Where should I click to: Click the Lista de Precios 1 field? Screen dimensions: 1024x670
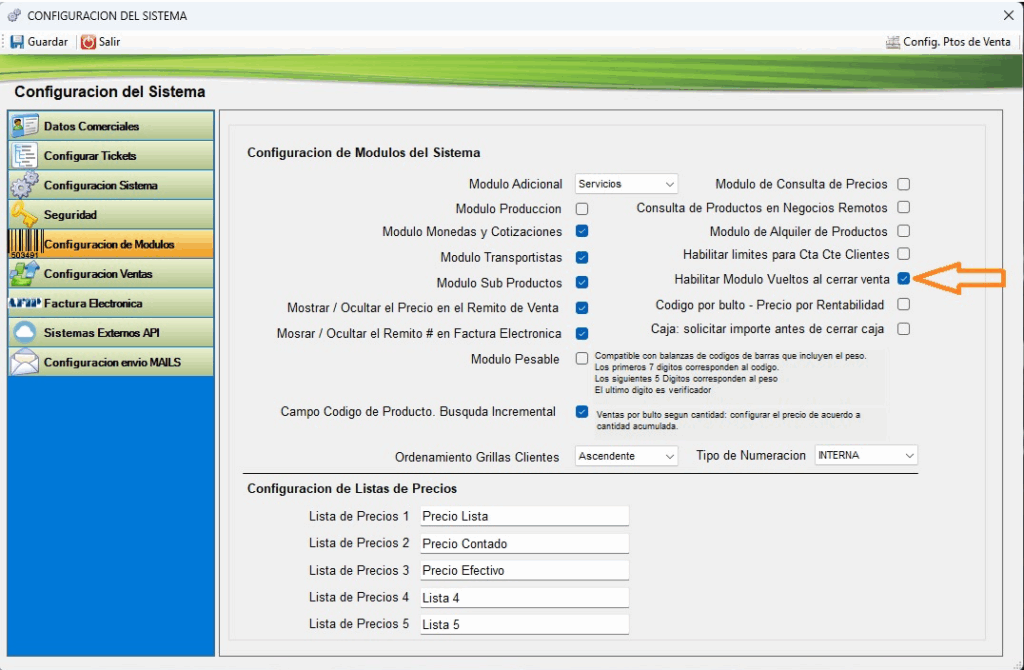(524, 516)
